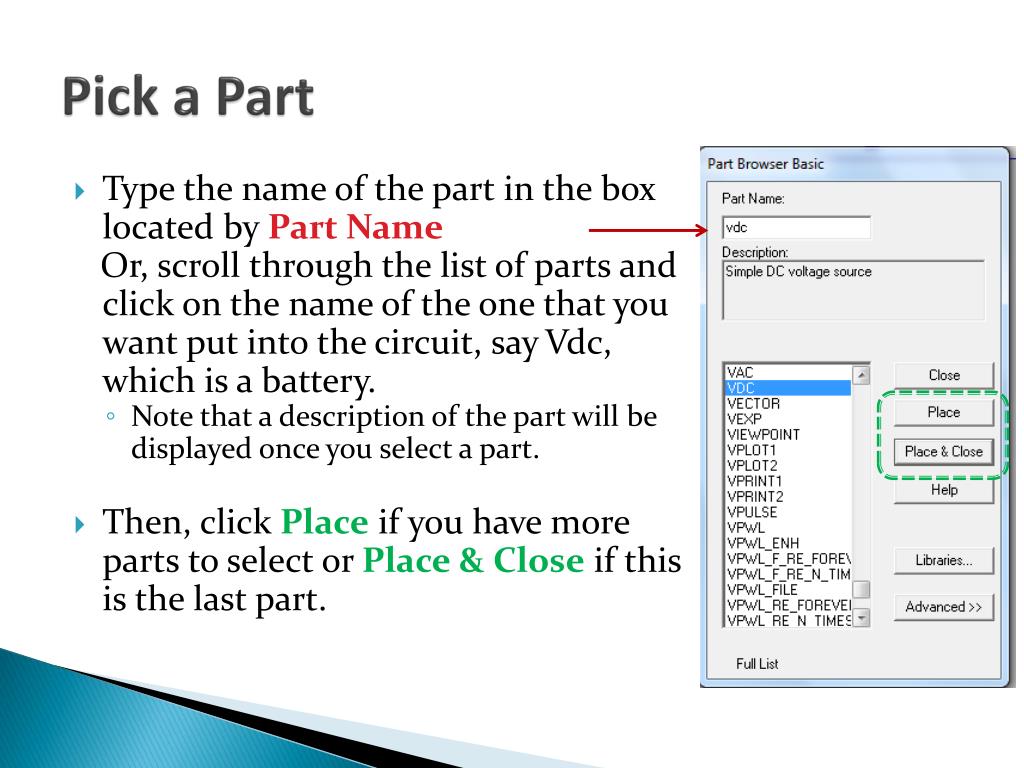Image resolution: width=1024 pixels, height=768 pixels.
Task: Click the parts list scrollbar thumb
Action: 861,589
